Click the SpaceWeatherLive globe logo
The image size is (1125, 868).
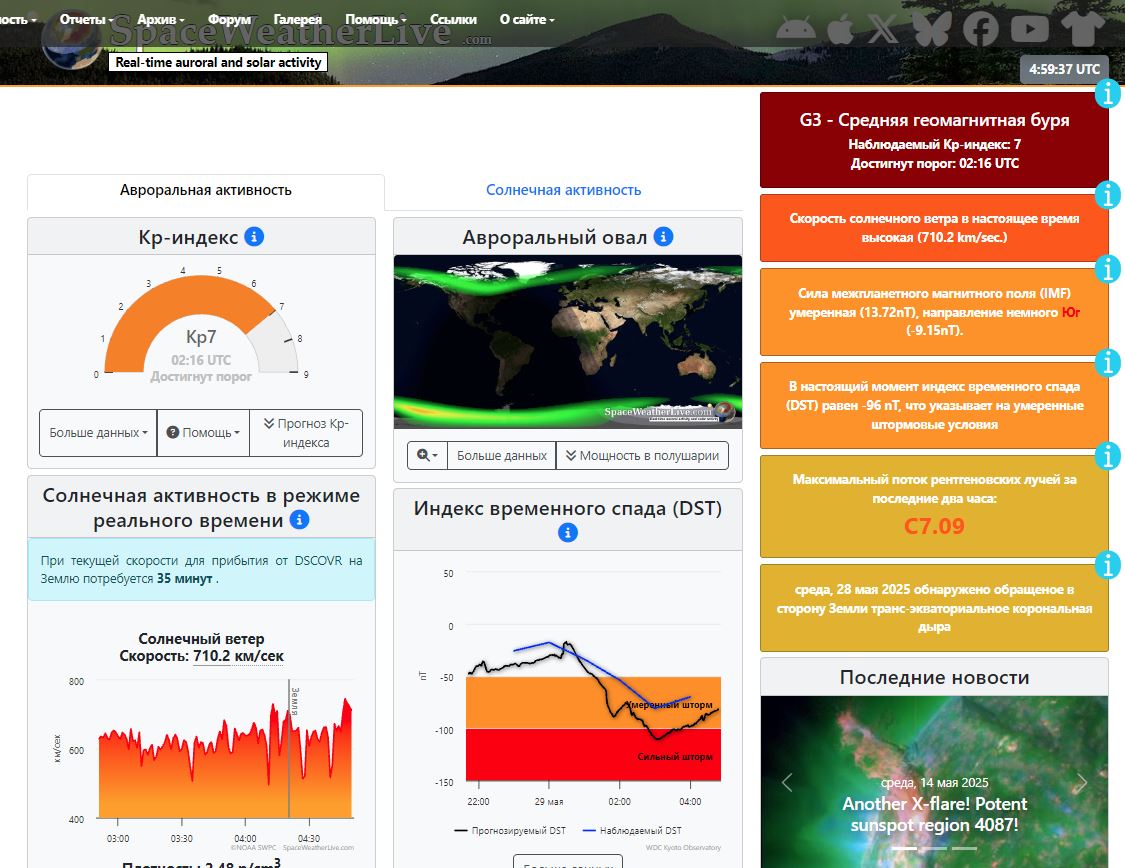[x=70, y=42]
